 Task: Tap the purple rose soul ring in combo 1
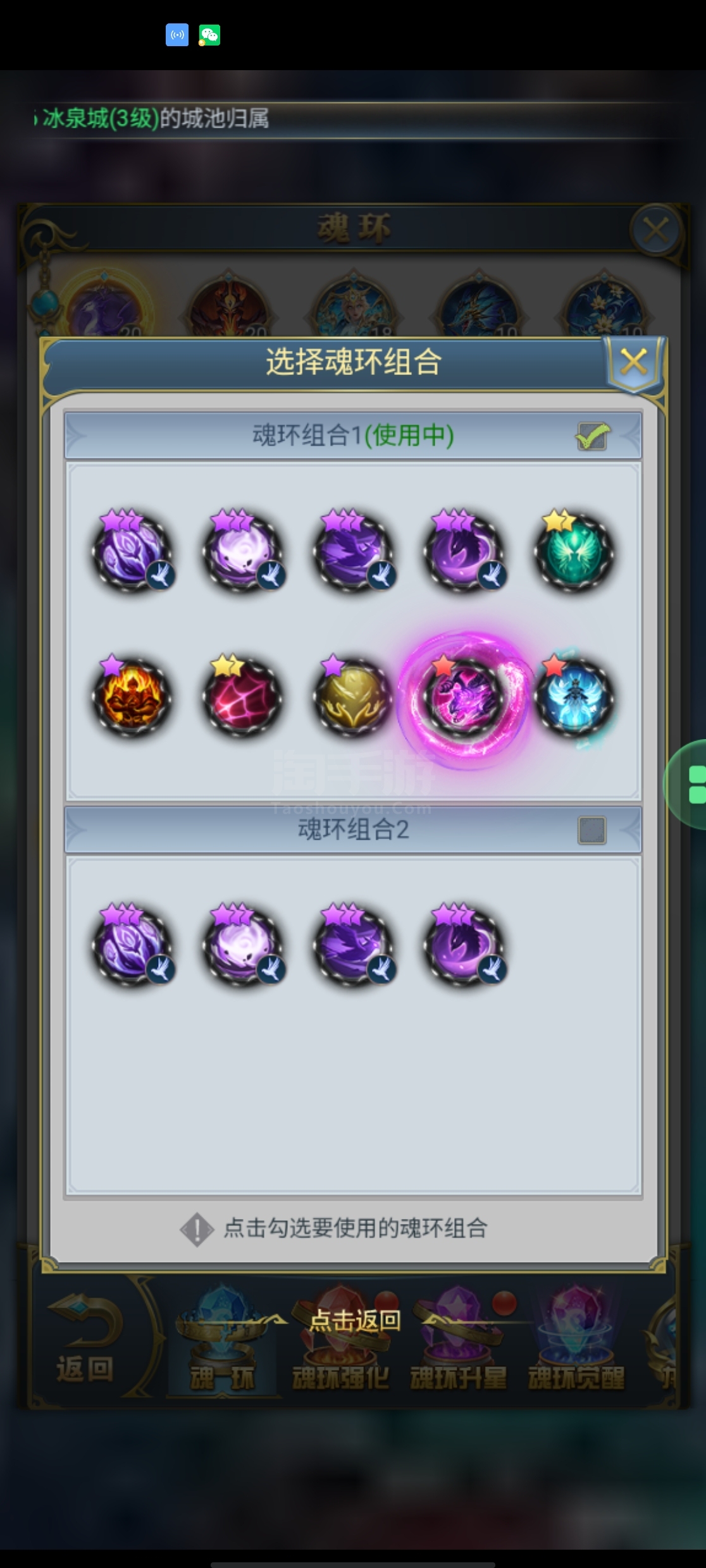132,553
